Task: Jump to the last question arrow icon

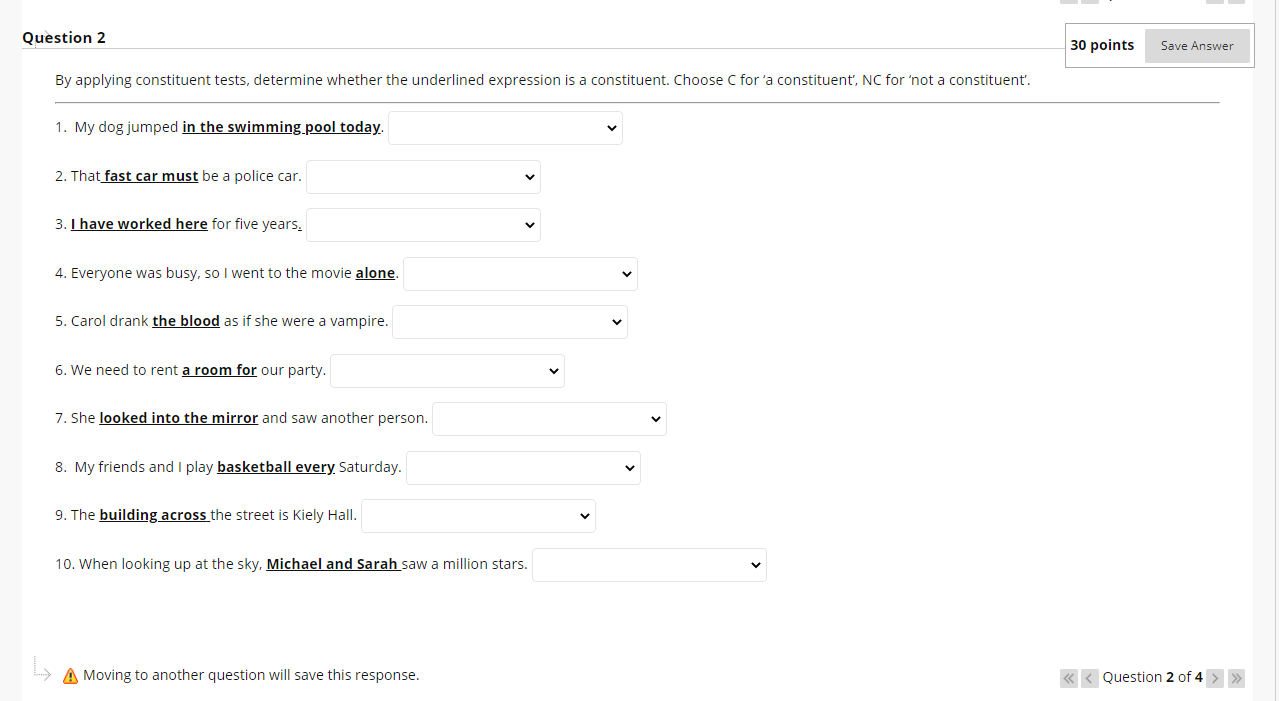Action: pyautogui.click(x=1237, y=678)
